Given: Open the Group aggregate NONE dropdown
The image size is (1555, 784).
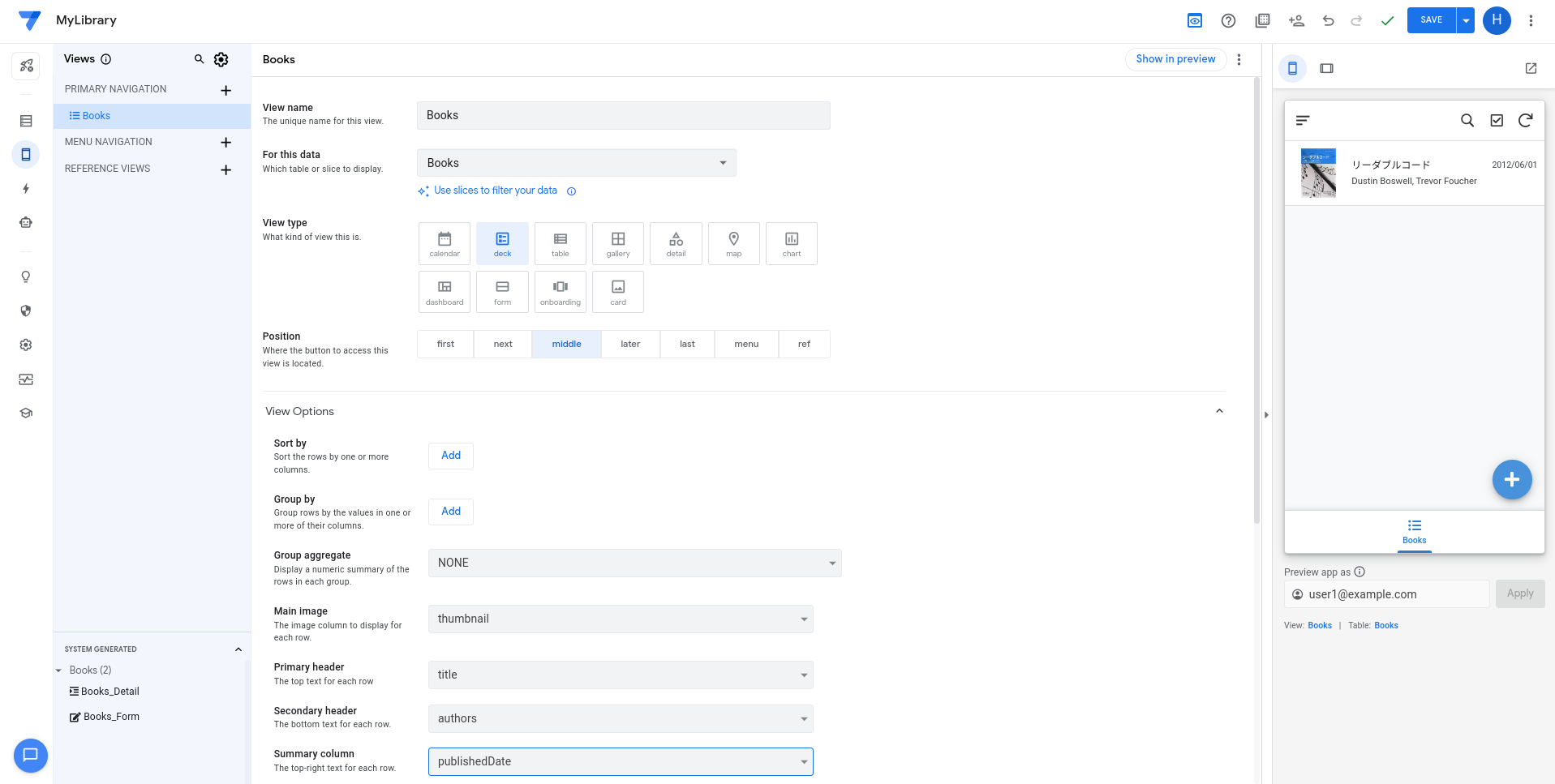Looking at the screenshot, I should click(635, 563).
